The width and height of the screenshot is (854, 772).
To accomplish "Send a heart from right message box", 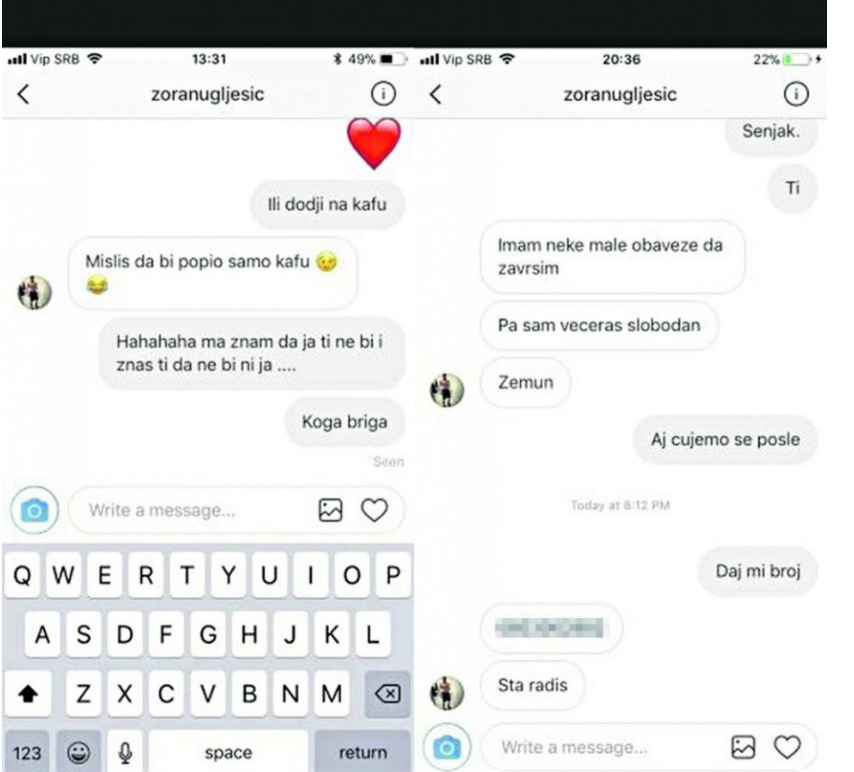I will [788, 747].
